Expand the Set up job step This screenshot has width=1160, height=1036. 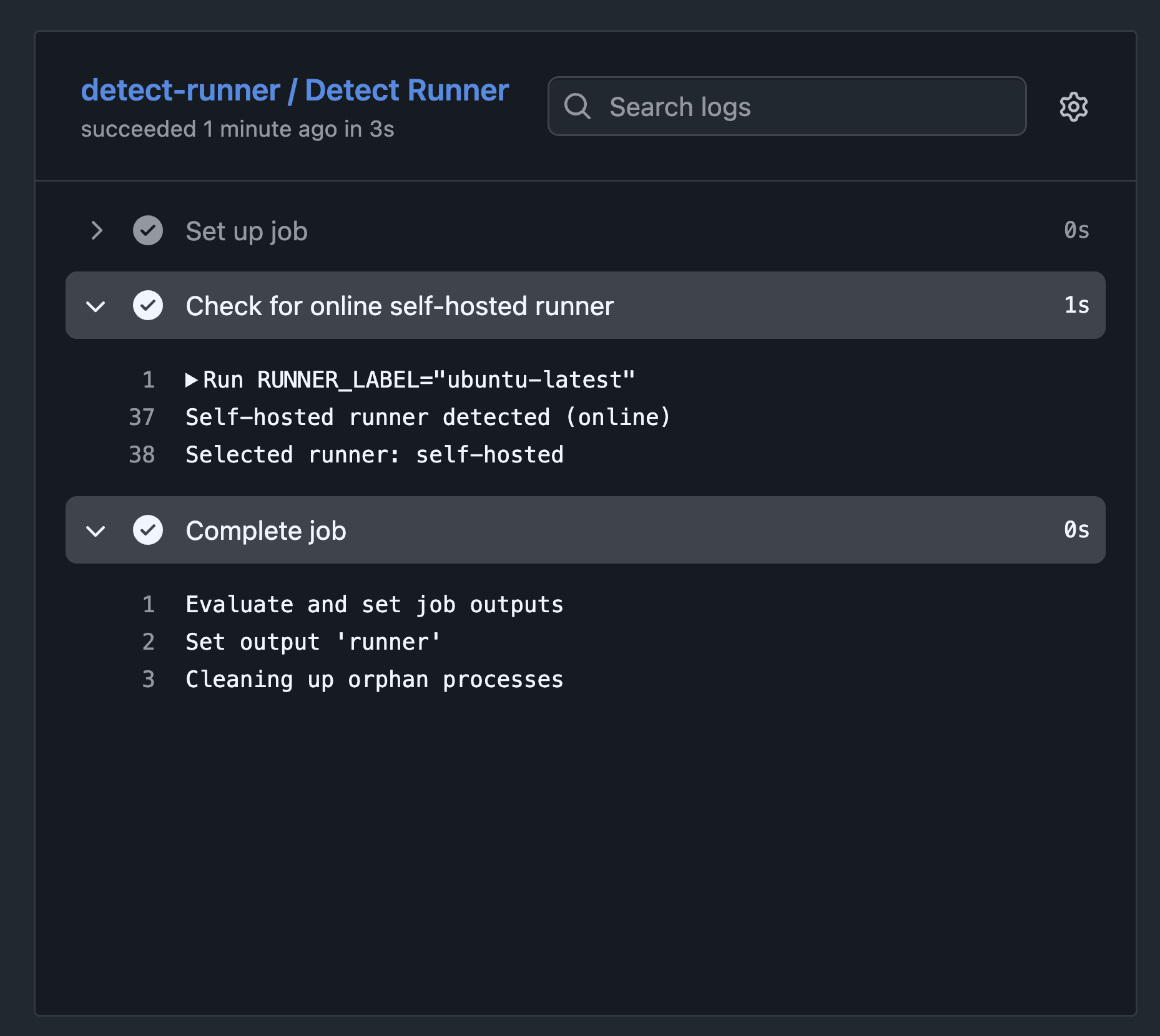(96, 231)
